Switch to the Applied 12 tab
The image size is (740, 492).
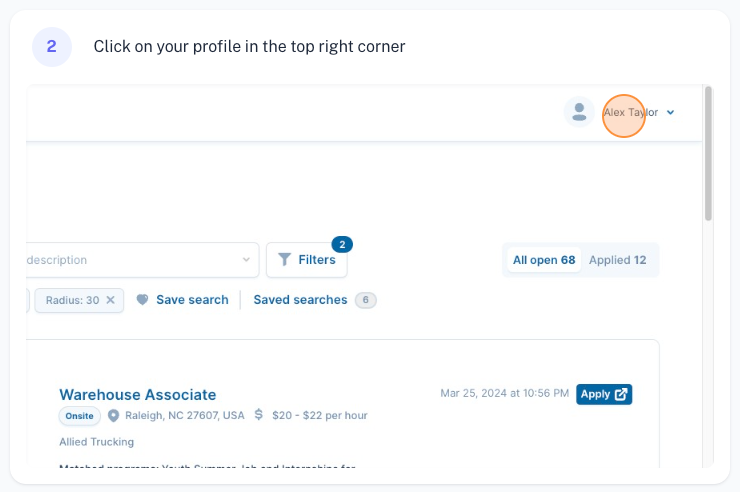(617, 260)
